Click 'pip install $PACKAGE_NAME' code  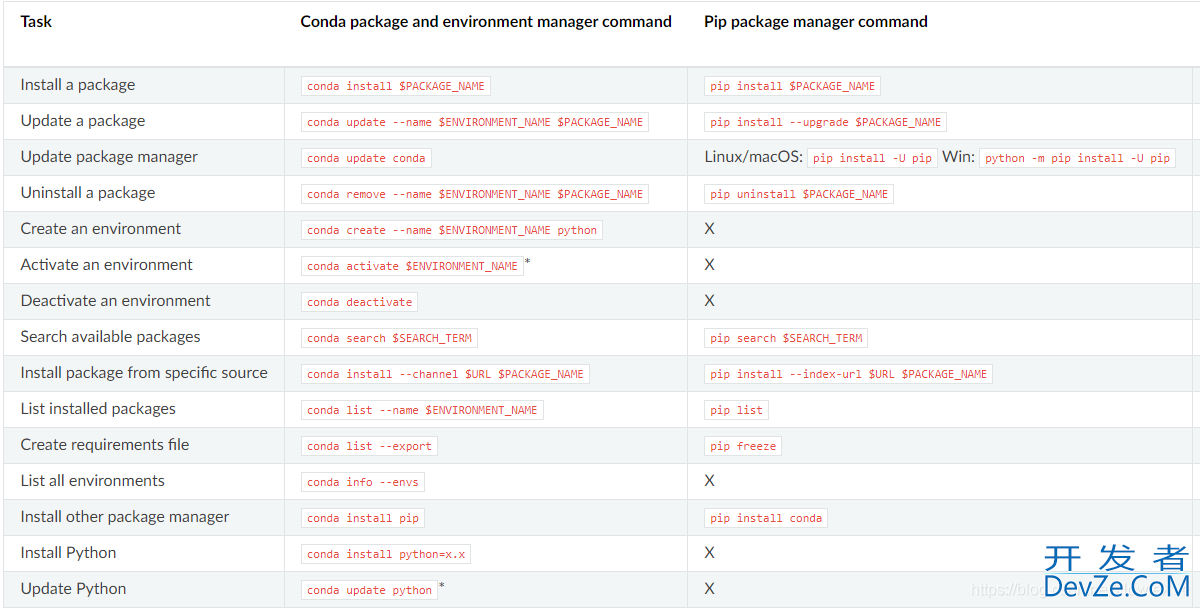[792, 86]
